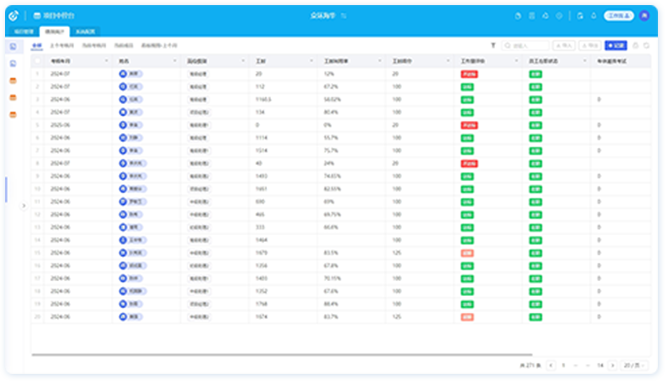Switch to the second view tab above the table
Screen dimensions: 665x381
point(62,45)
